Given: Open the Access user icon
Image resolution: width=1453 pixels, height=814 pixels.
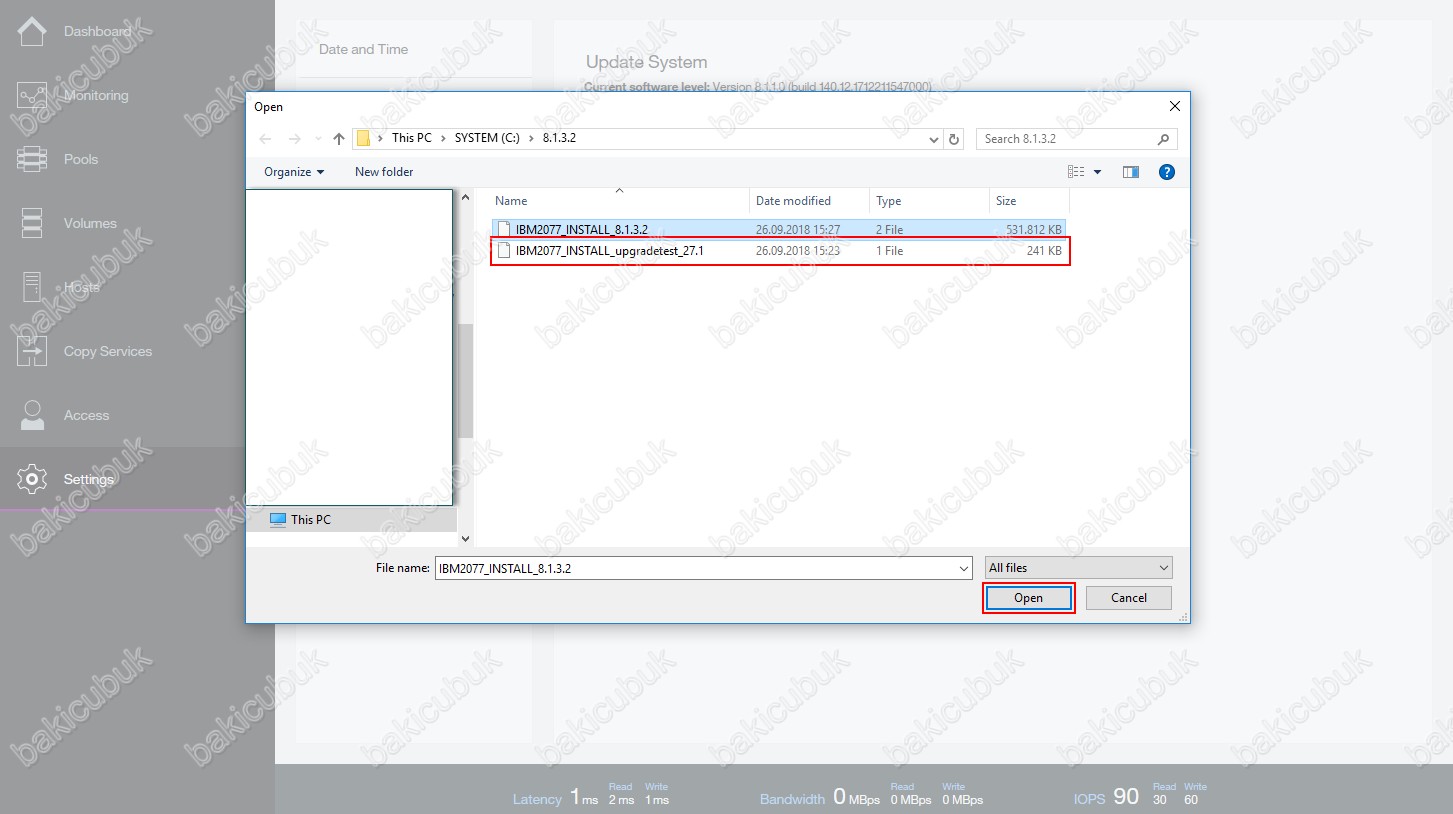Looking at the screenshot, I should coord(32,415).
